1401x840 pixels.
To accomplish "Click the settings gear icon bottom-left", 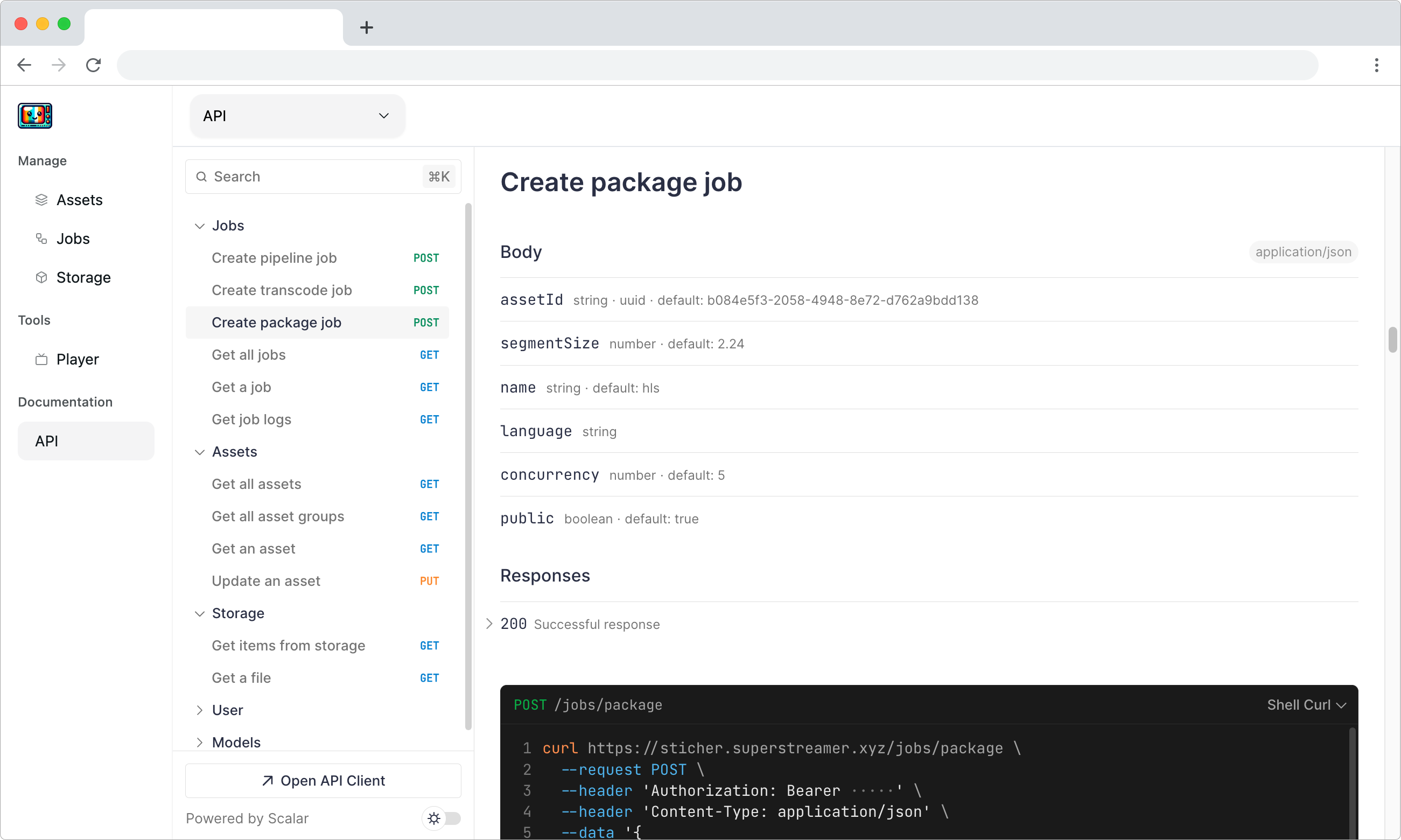I will [x=434, y=817].
